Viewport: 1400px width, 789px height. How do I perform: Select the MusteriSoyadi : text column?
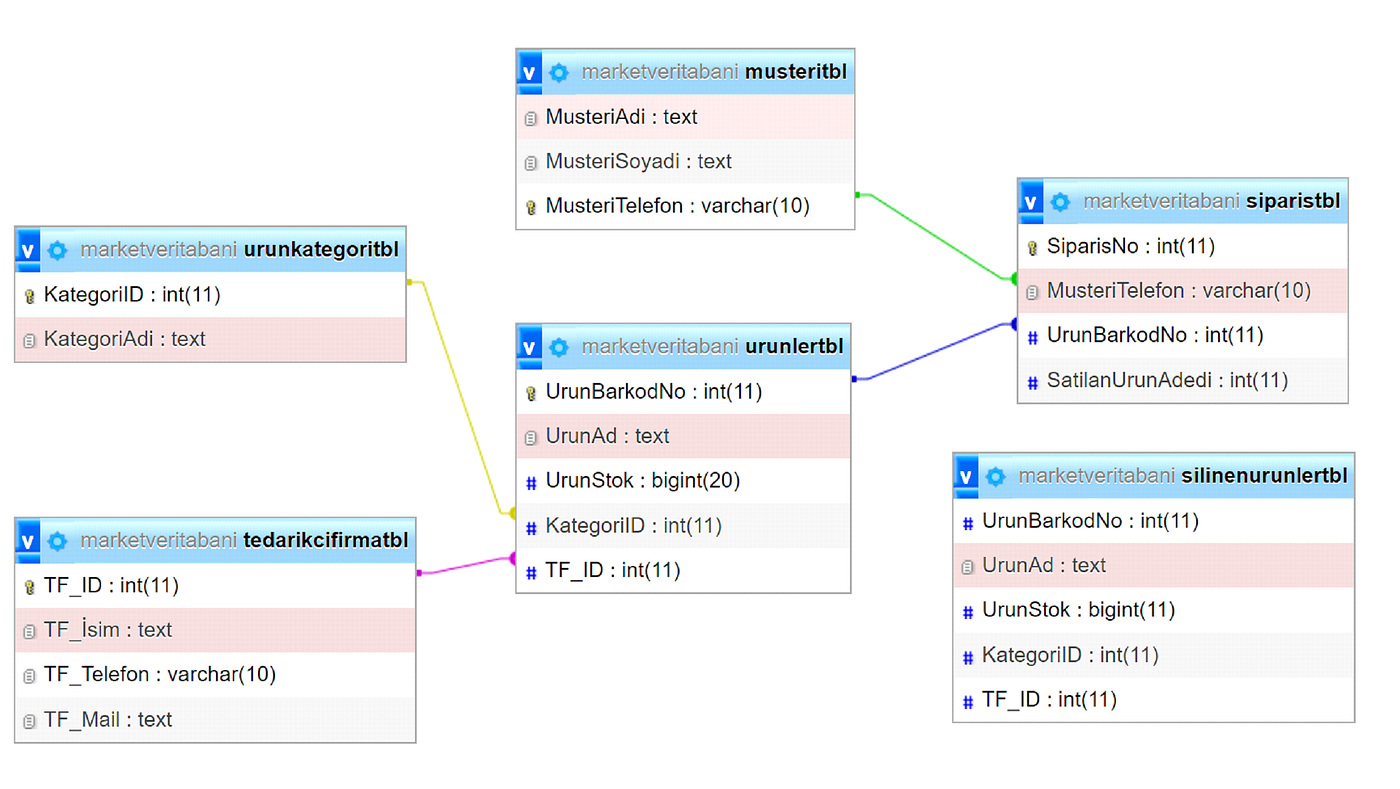685,161
